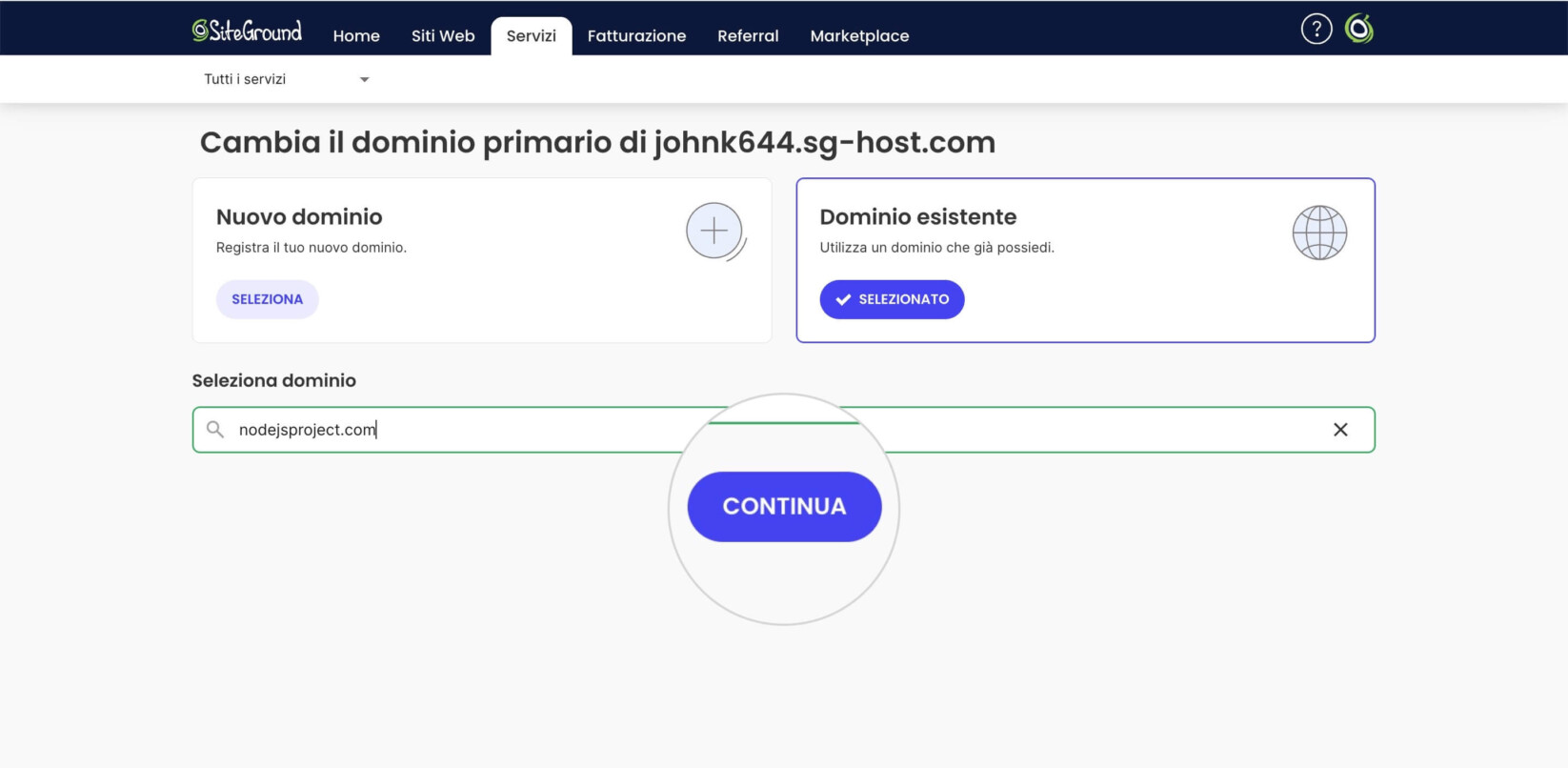The height and width of the screenshot is (768, 1568).
Task: Click the SELEZIONA button for Nuovo dominio
Action: 267,299
